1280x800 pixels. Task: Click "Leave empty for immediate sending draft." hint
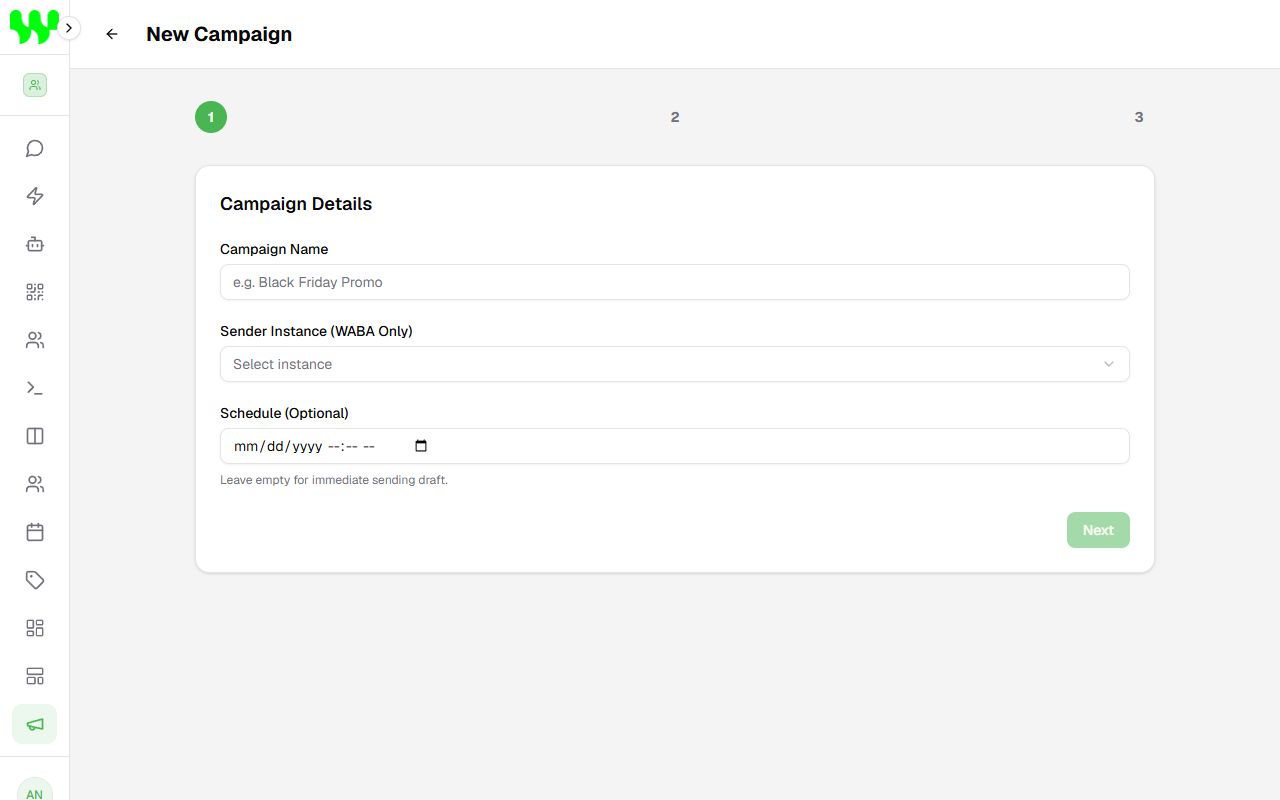(x=334, y=480)
